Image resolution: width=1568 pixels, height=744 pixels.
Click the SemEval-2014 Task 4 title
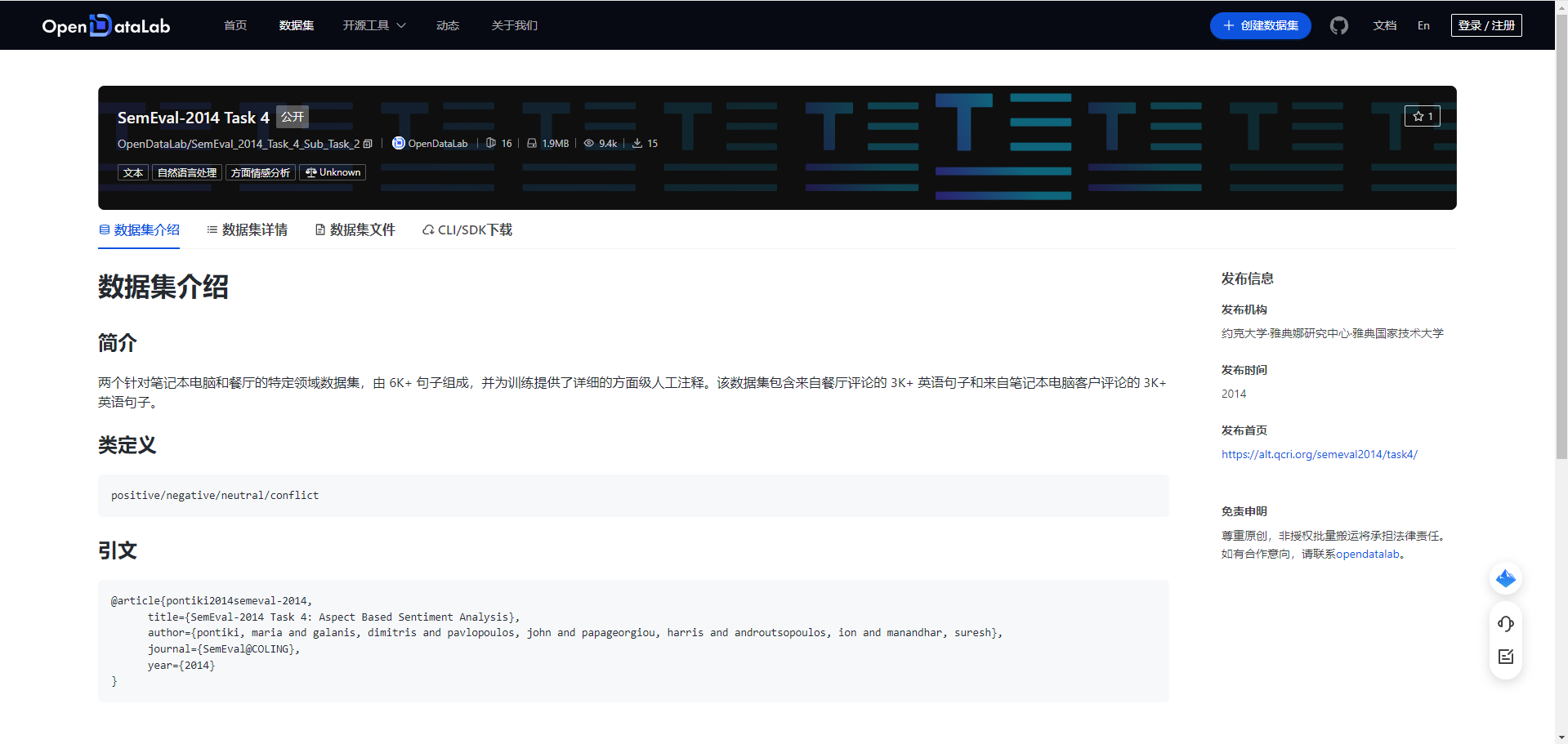[x=194, y=118]
